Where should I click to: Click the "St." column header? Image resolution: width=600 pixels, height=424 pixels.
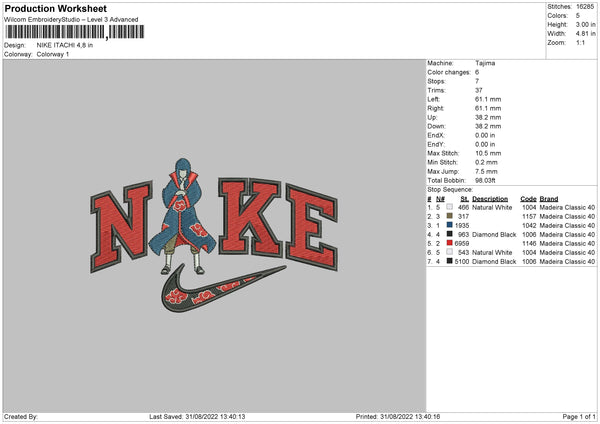(x=465, y=199)
